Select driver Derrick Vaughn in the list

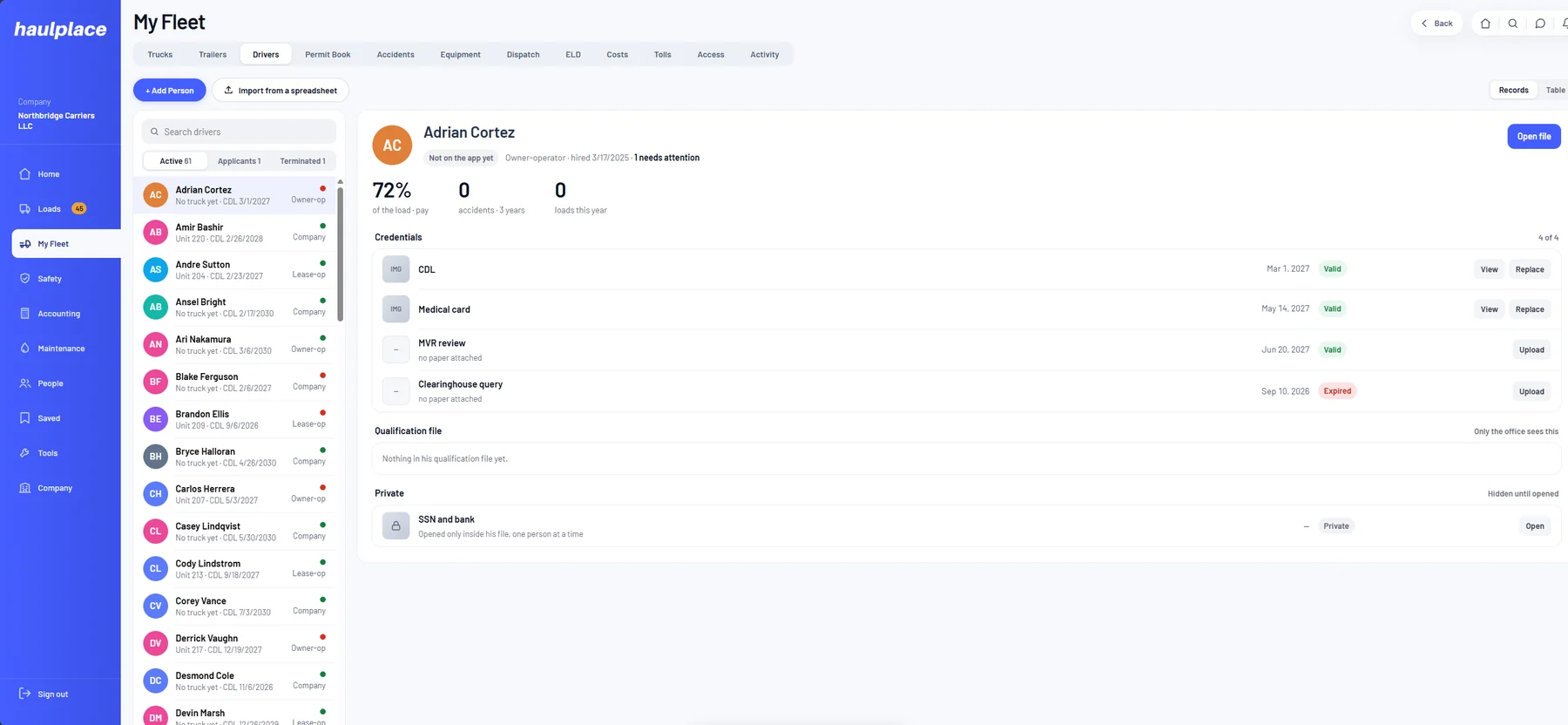(x=235, y=644)
